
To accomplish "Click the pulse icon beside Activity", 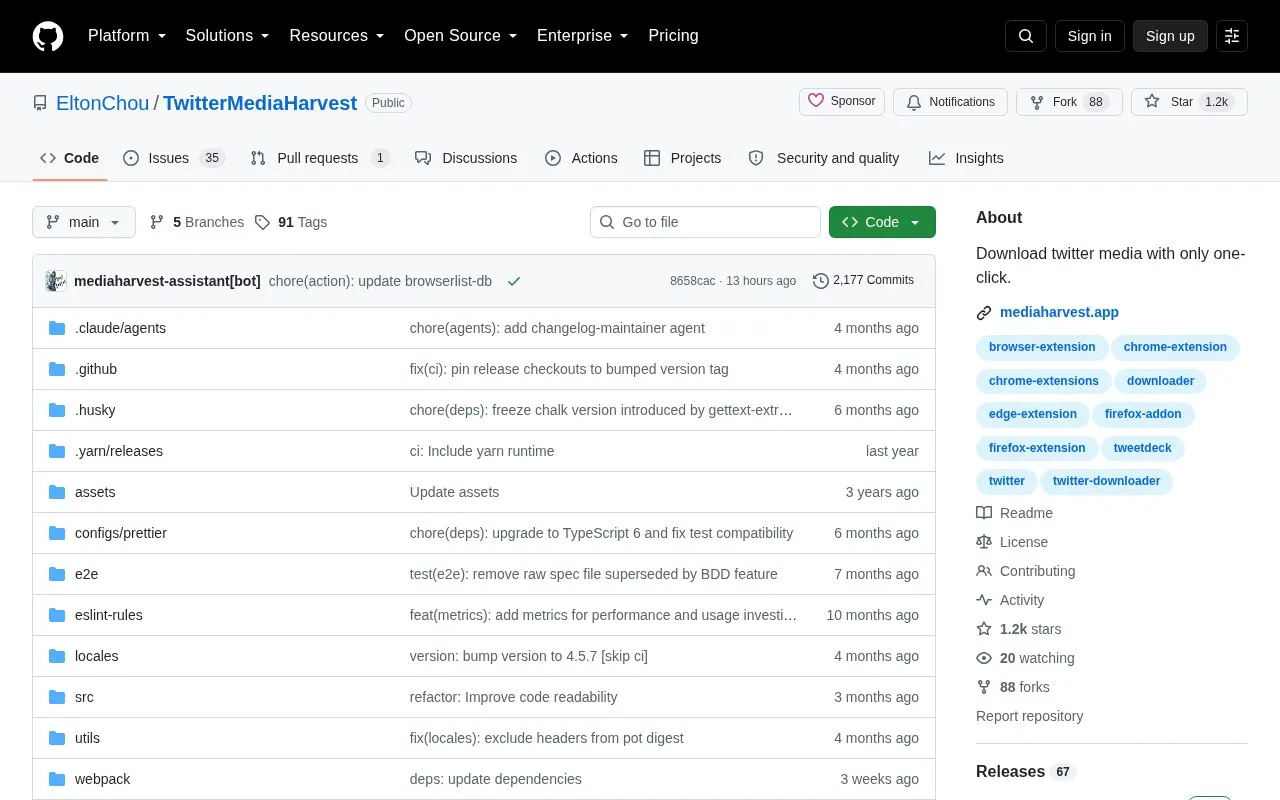I will (984, 600).
